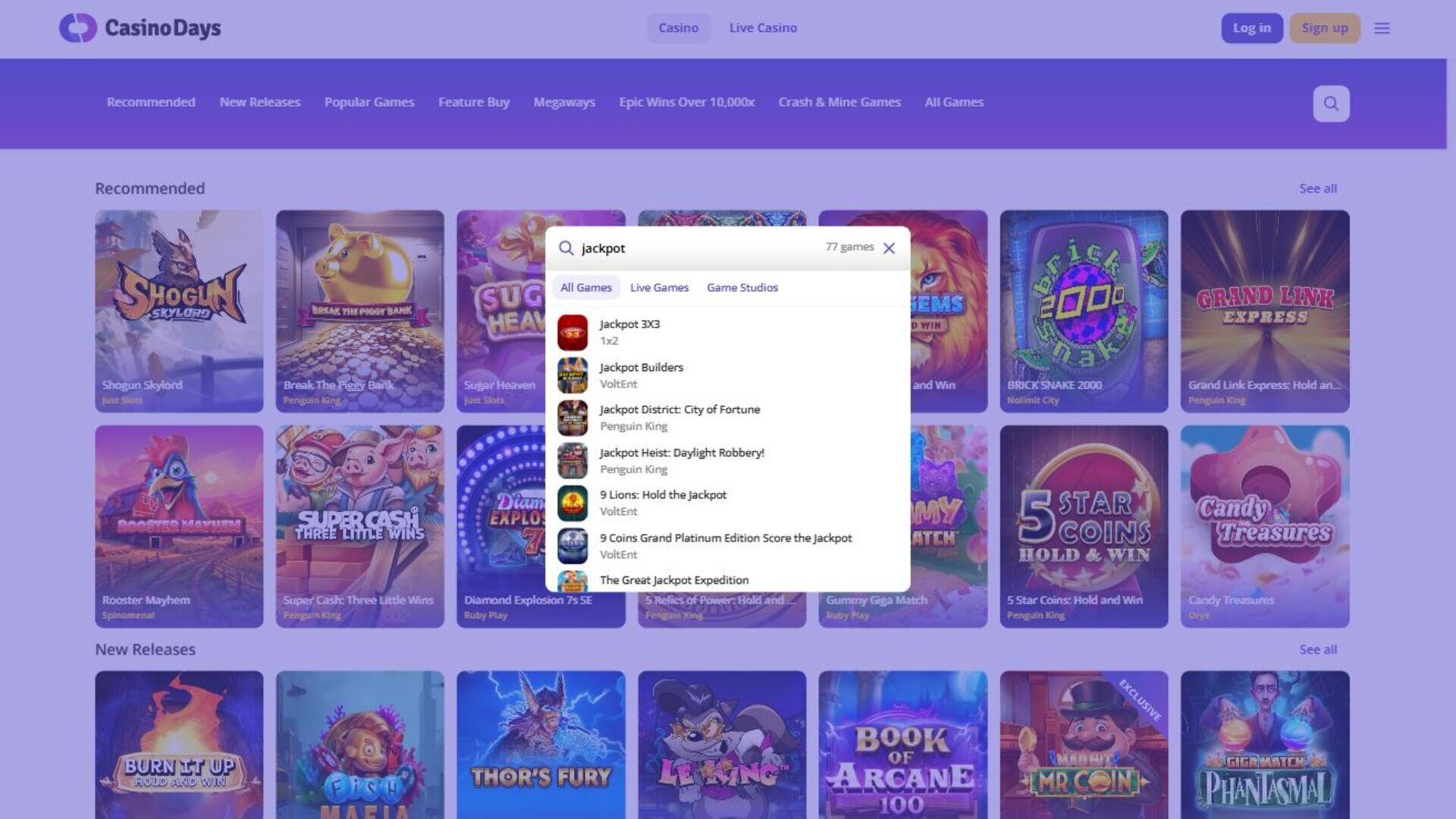1456x819 pixels.
Task: Click the Casino Days logo icon
Action: pyautogui.click(x=78, y=28)
